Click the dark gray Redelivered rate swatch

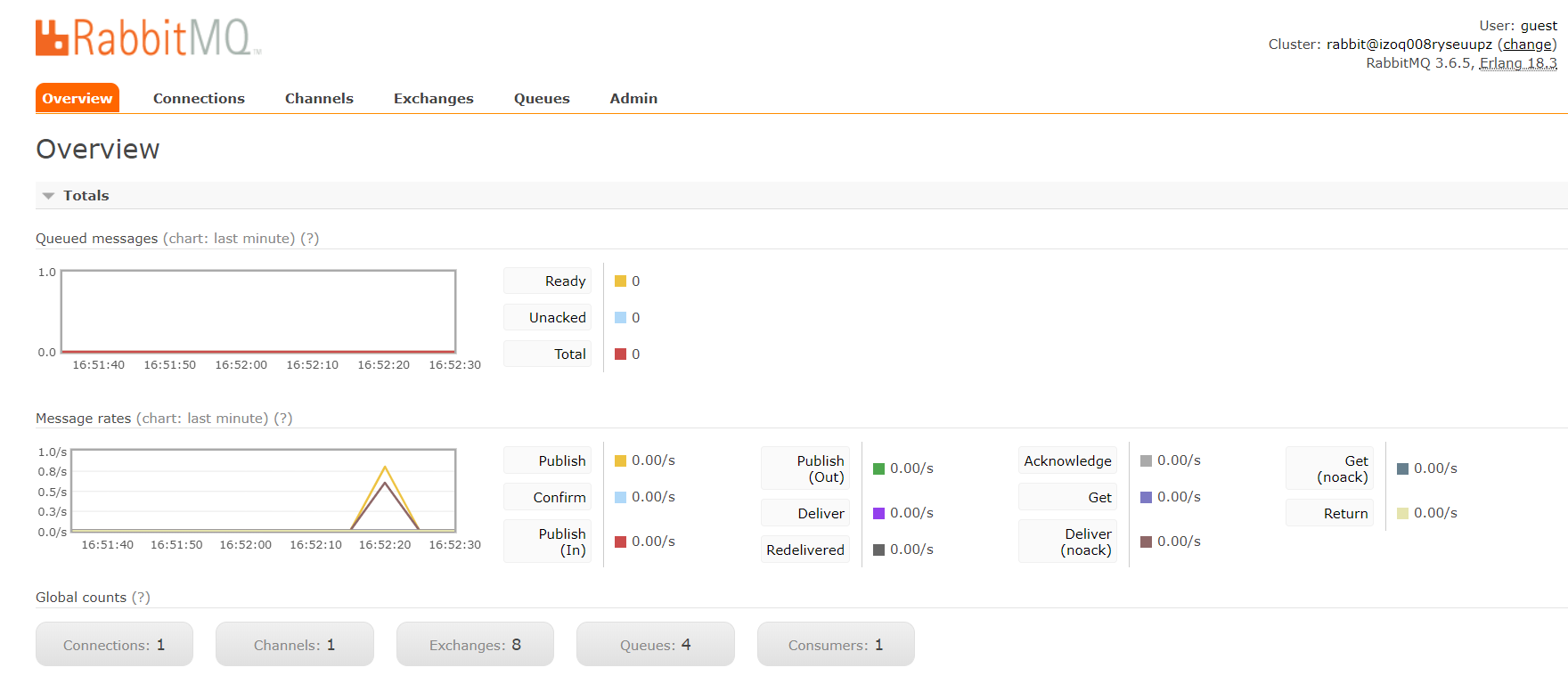click(x=878, y=550)
